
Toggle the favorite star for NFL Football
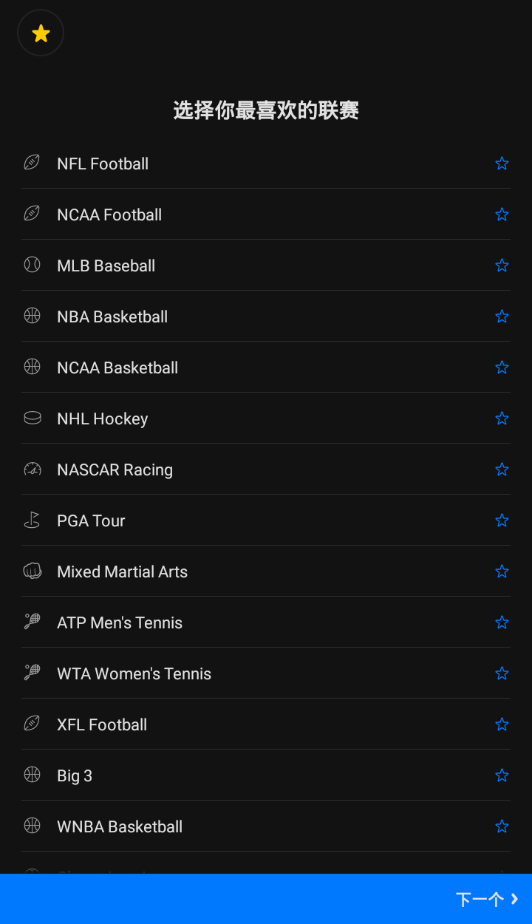click(x=502, y=163)
